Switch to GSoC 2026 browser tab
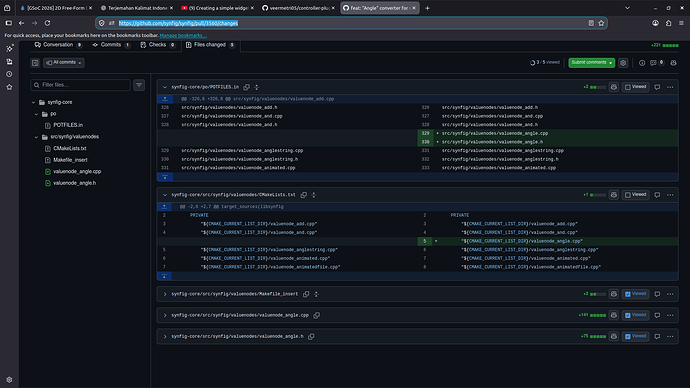 pyautogui.click(x=56, y=8)
